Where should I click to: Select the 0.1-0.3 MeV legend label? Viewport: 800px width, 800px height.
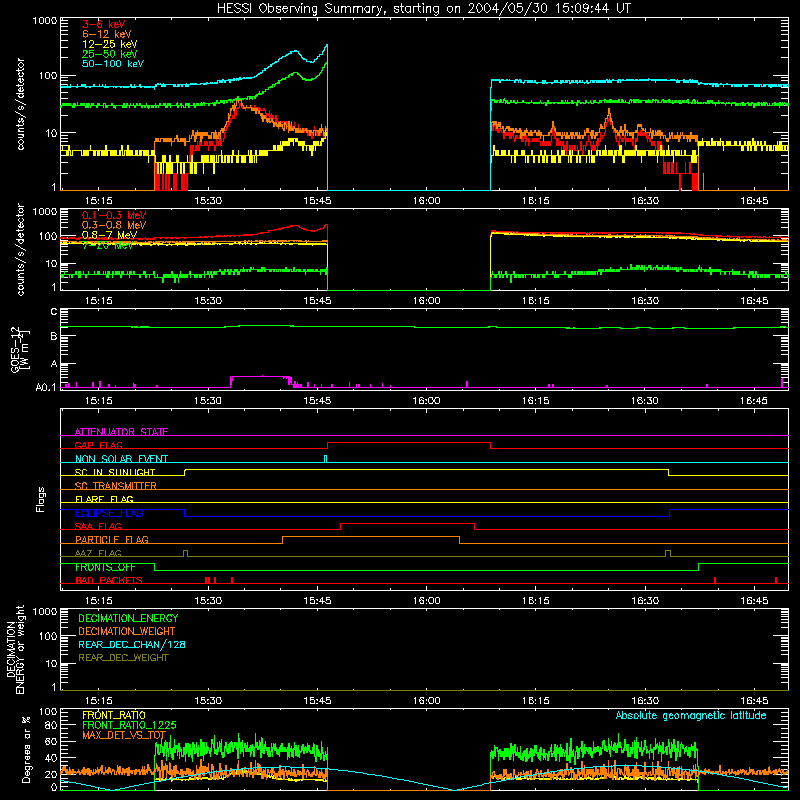click(114, 215)
